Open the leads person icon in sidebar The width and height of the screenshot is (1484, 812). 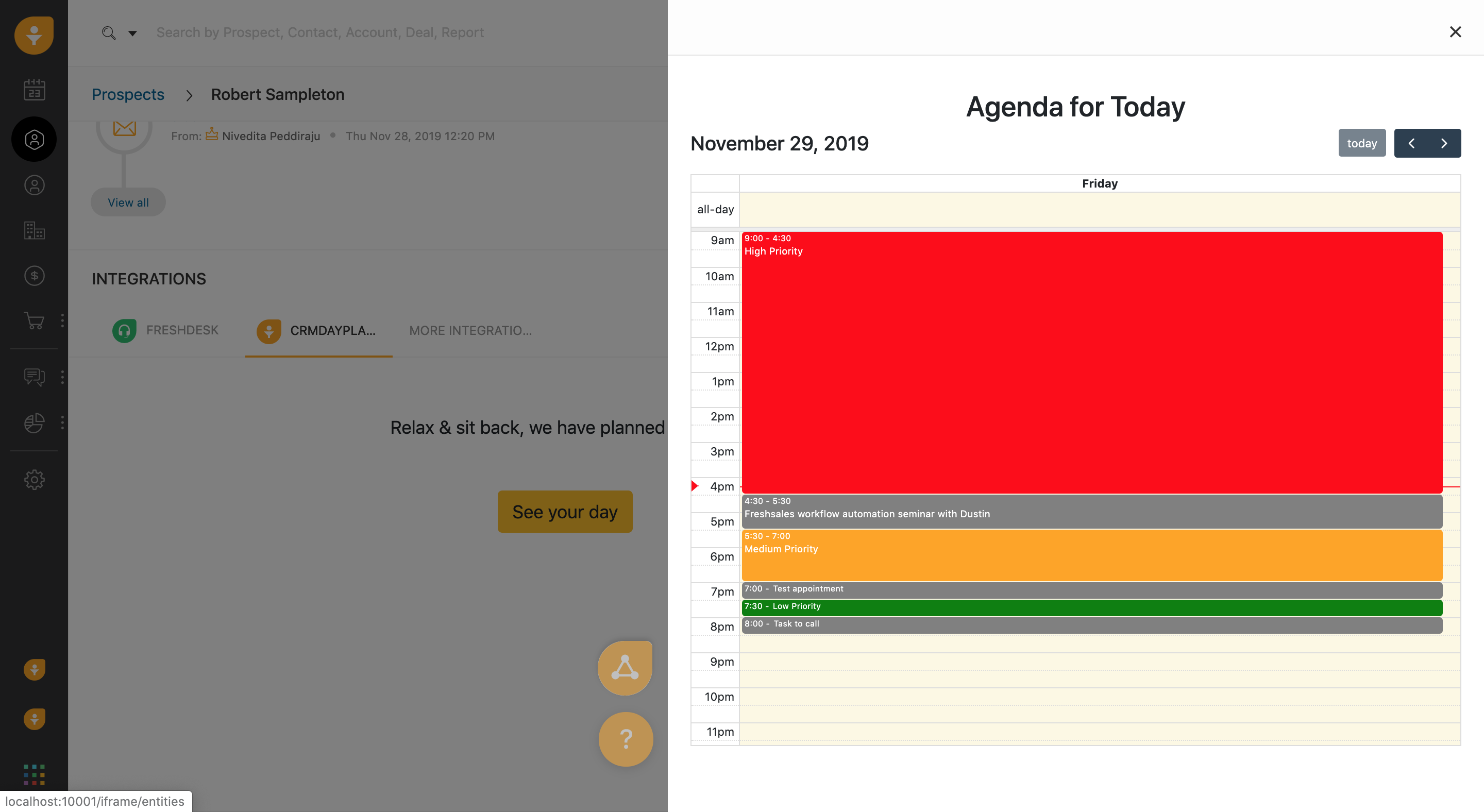click(34, 185)
